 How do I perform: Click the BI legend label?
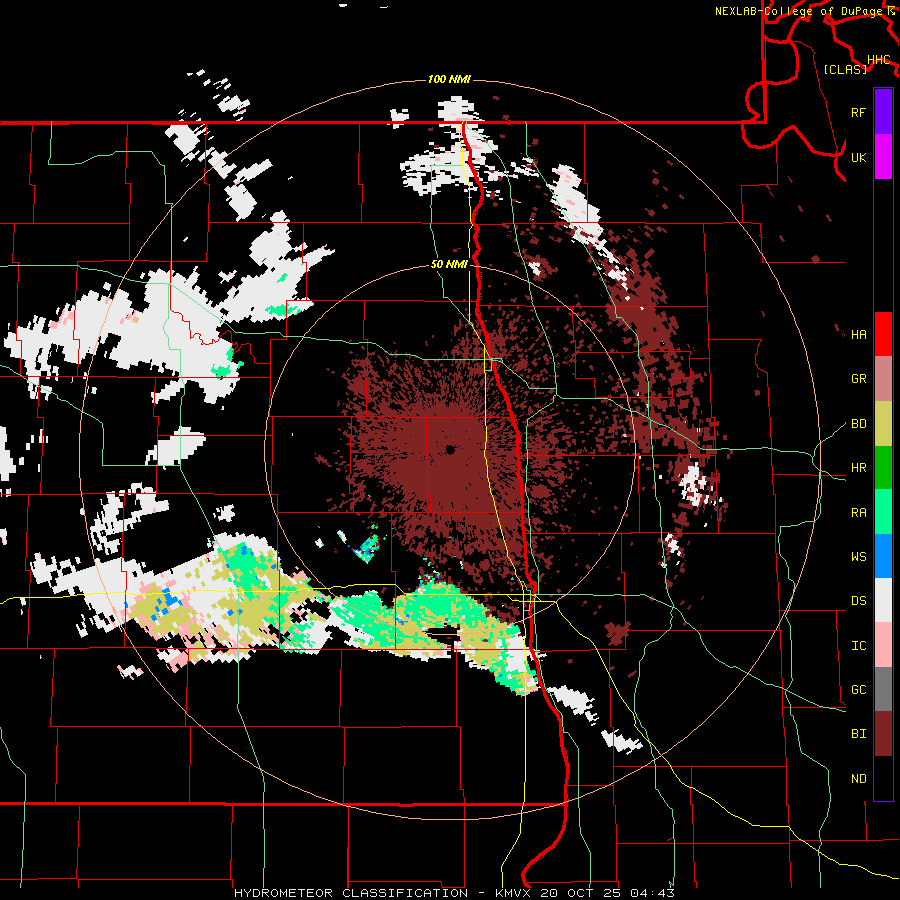(859, 734)
